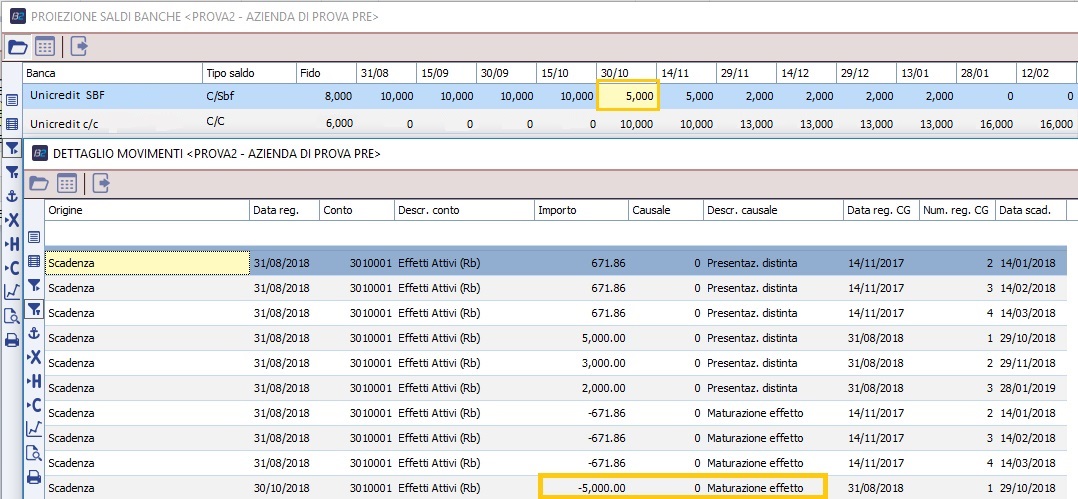Screen dimensions: 1078x499
Task: Click the X icon in Proiezione Saldi Banche sidebar
Action: [x=12, y=220]
